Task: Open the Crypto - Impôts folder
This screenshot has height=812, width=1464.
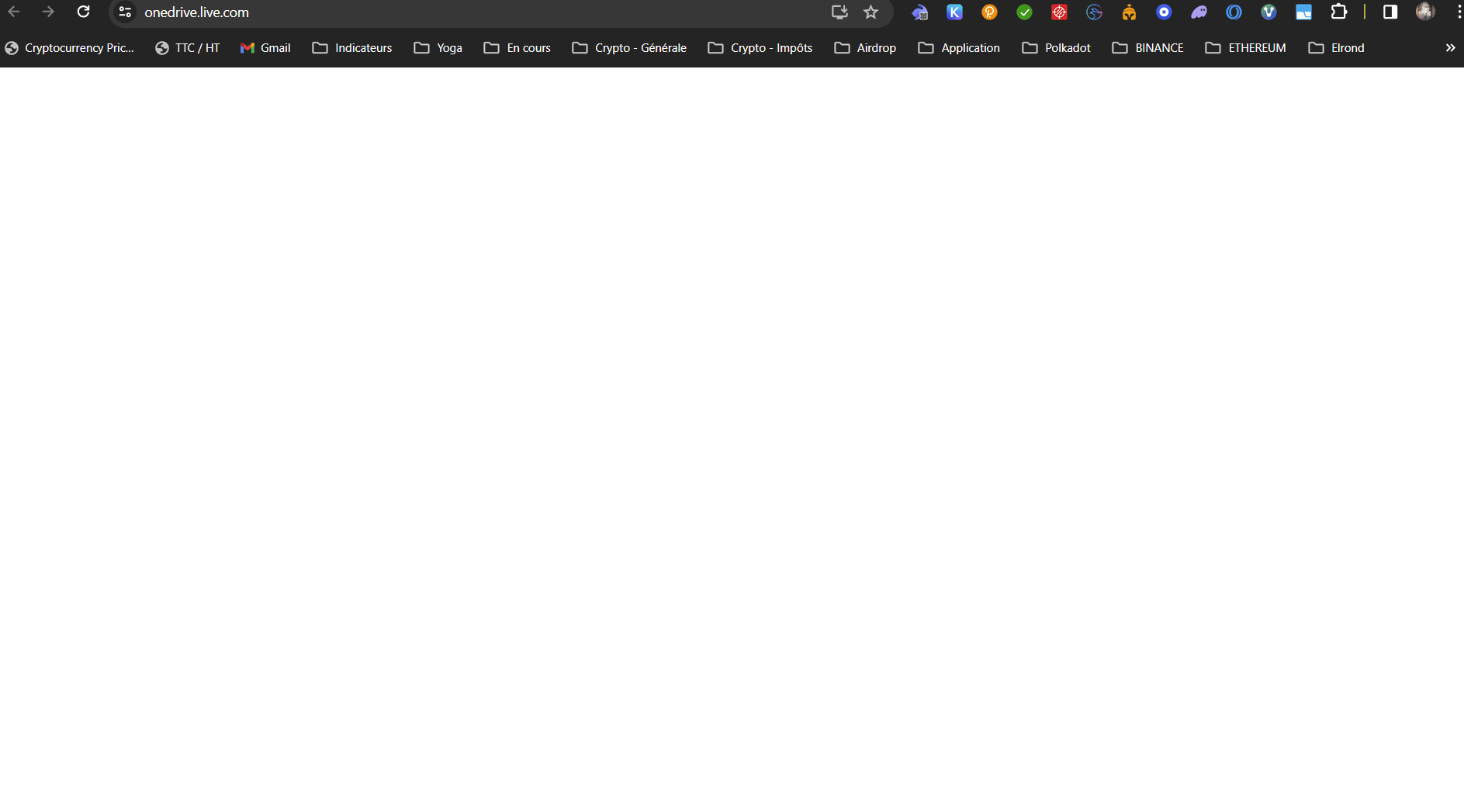Action: [760, 47]
